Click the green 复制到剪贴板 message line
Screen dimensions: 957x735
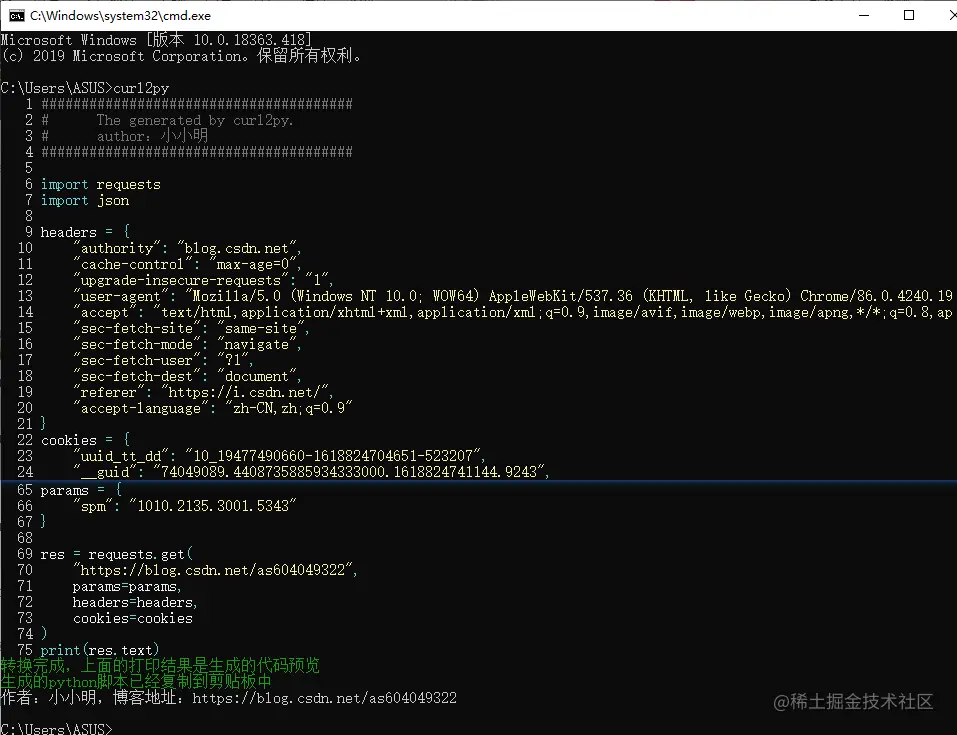click(x=136, y=681)
